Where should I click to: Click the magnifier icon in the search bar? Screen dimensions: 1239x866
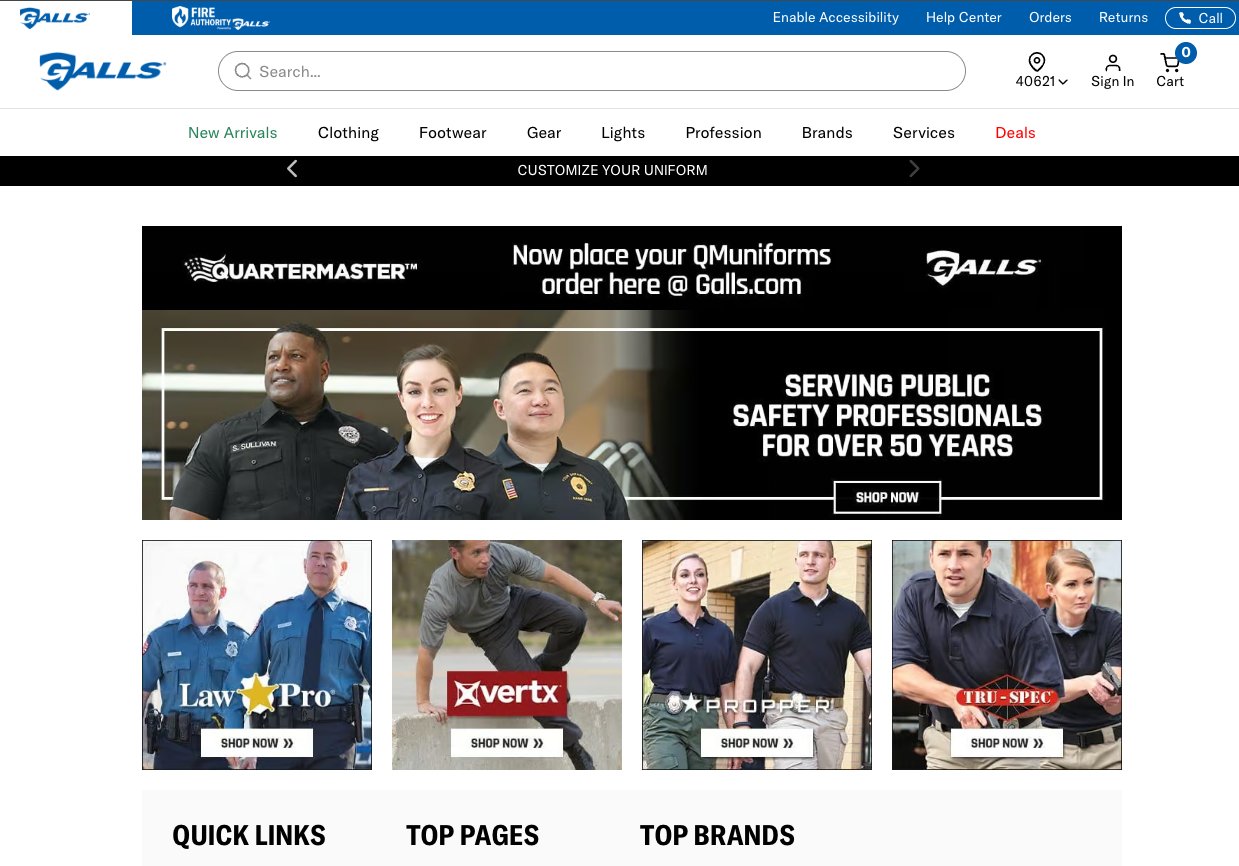pyautogui.click(x=242, y=71)
